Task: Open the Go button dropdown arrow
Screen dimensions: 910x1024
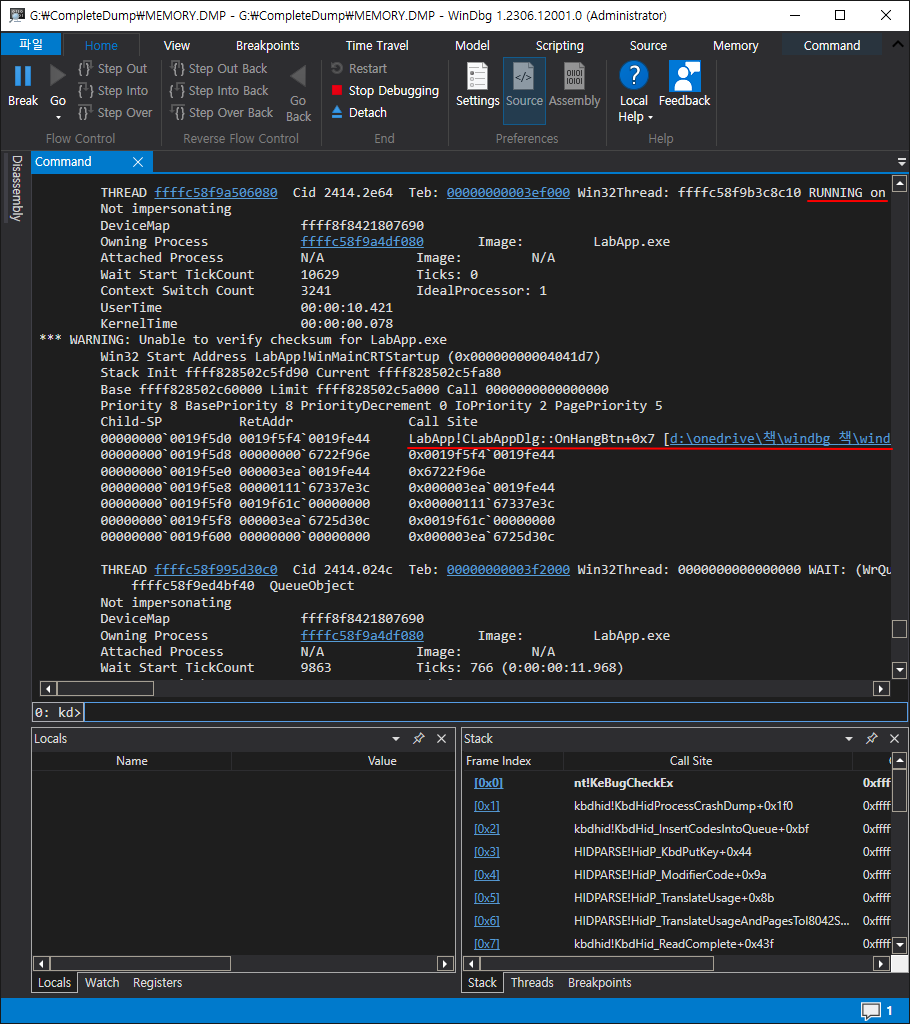Action: click(x=58, y=118)
